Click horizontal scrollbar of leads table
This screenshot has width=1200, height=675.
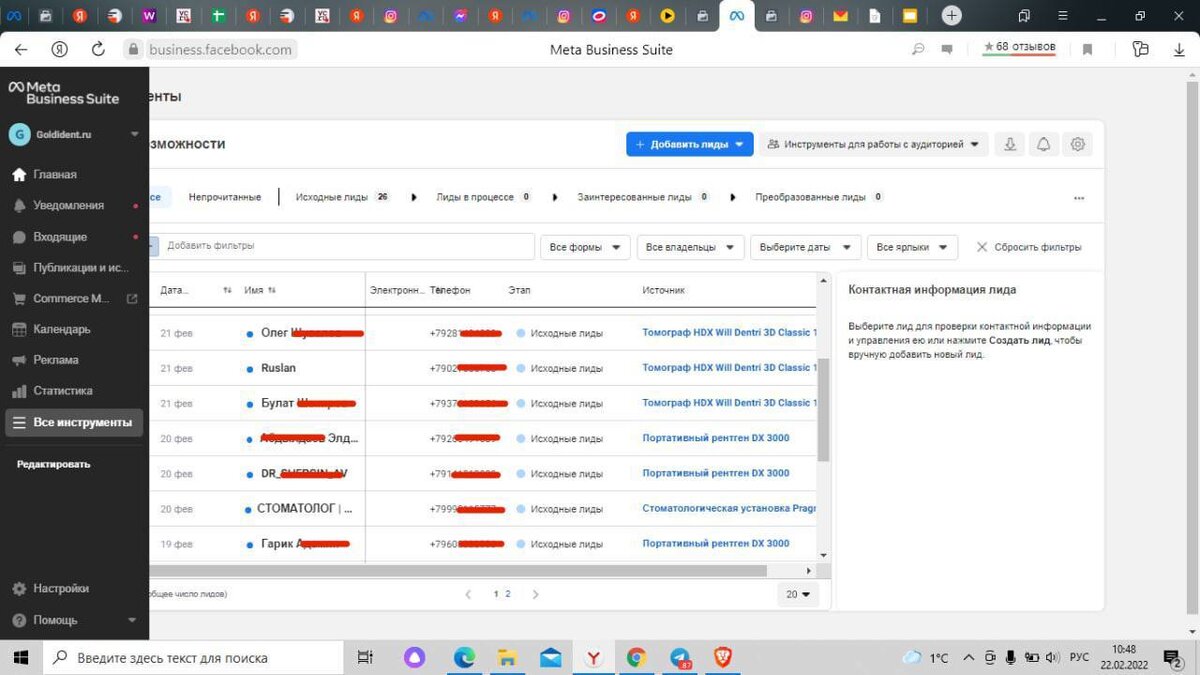click(x=458, y=571)
